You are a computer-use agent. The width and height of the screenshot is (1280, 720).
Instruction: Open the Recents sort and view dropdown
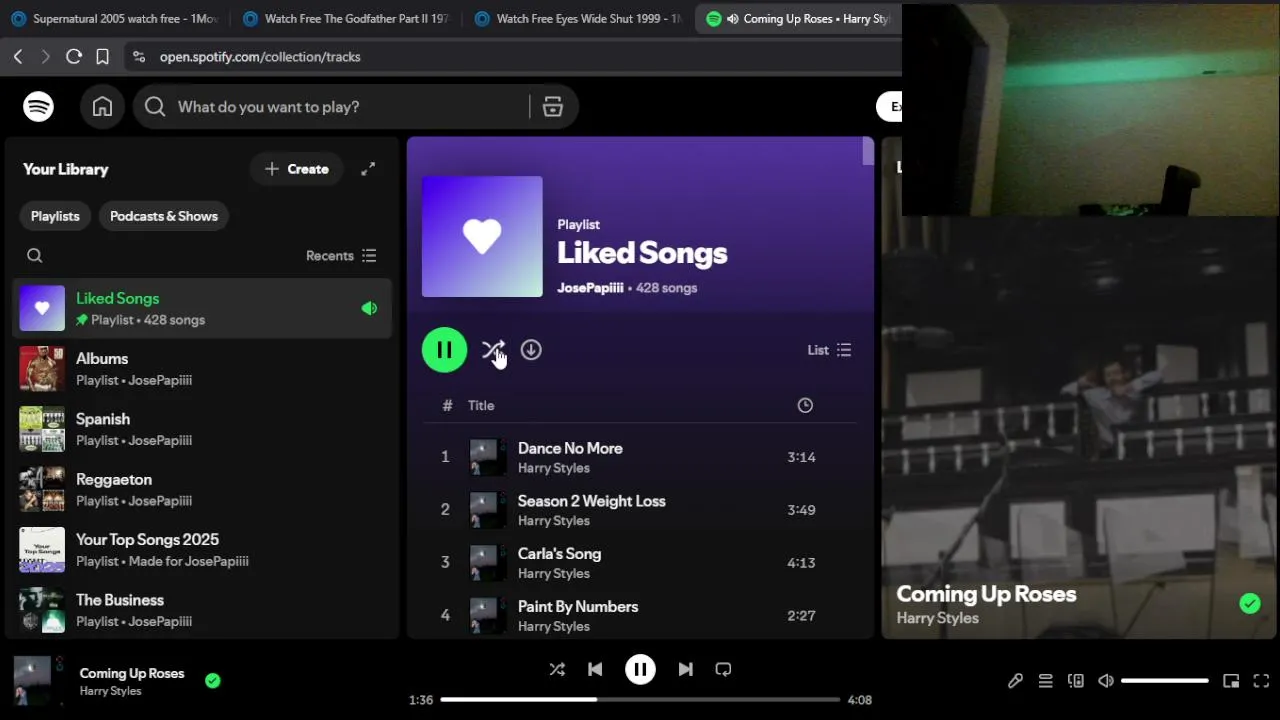pyautogui.click(x=341, y=256)
